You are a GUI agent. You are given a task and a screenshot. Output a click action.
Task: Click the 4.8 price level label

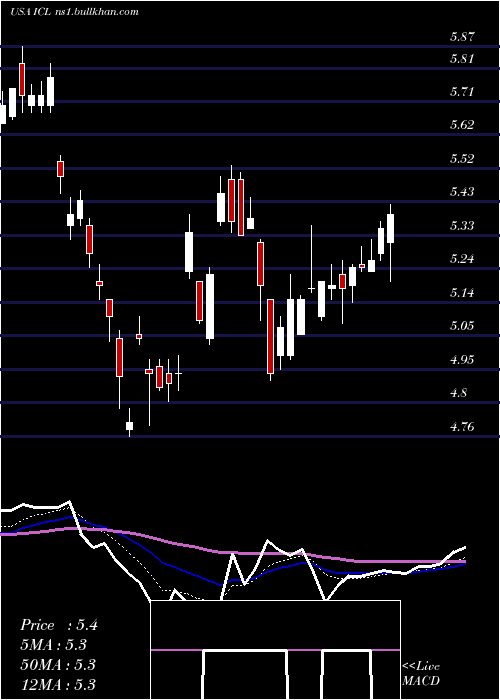[458, 393]
